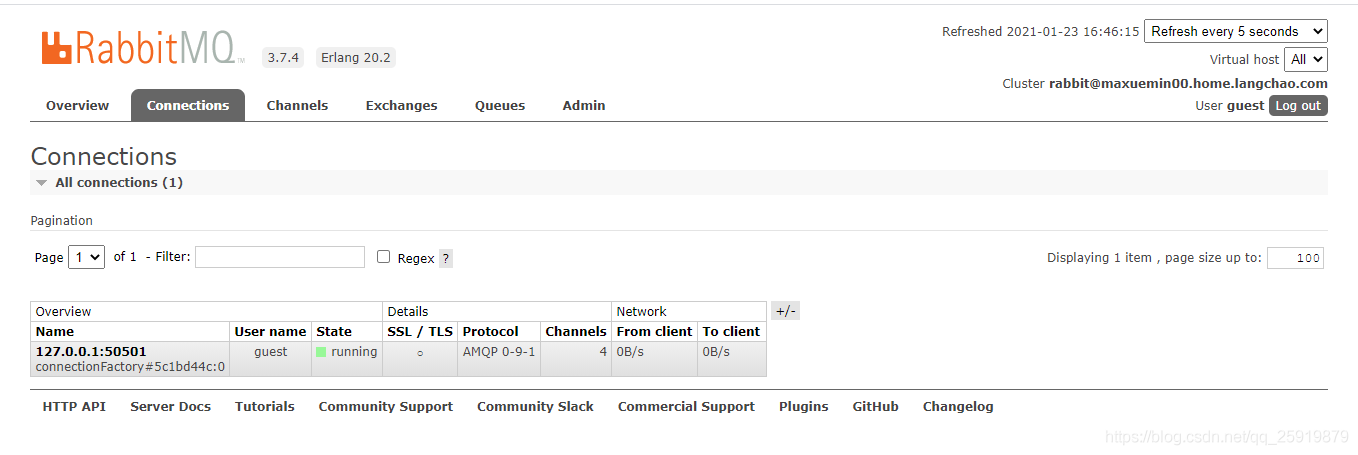1358x455 pixels.
Task: Open the Page number dropdown
Action: 86,257
